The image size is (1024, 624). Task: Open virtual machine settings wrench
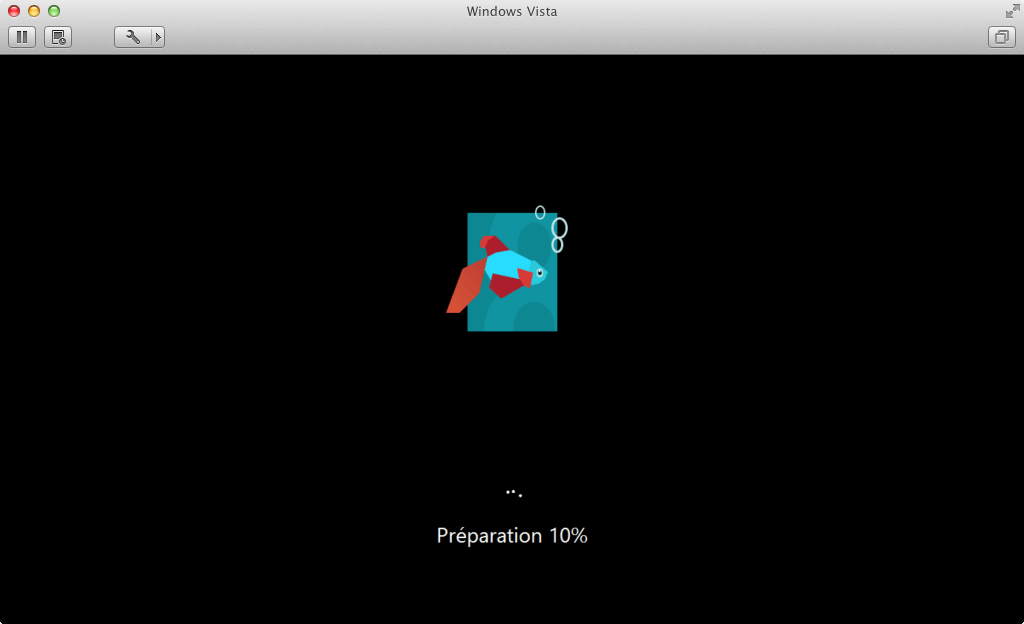133,37
